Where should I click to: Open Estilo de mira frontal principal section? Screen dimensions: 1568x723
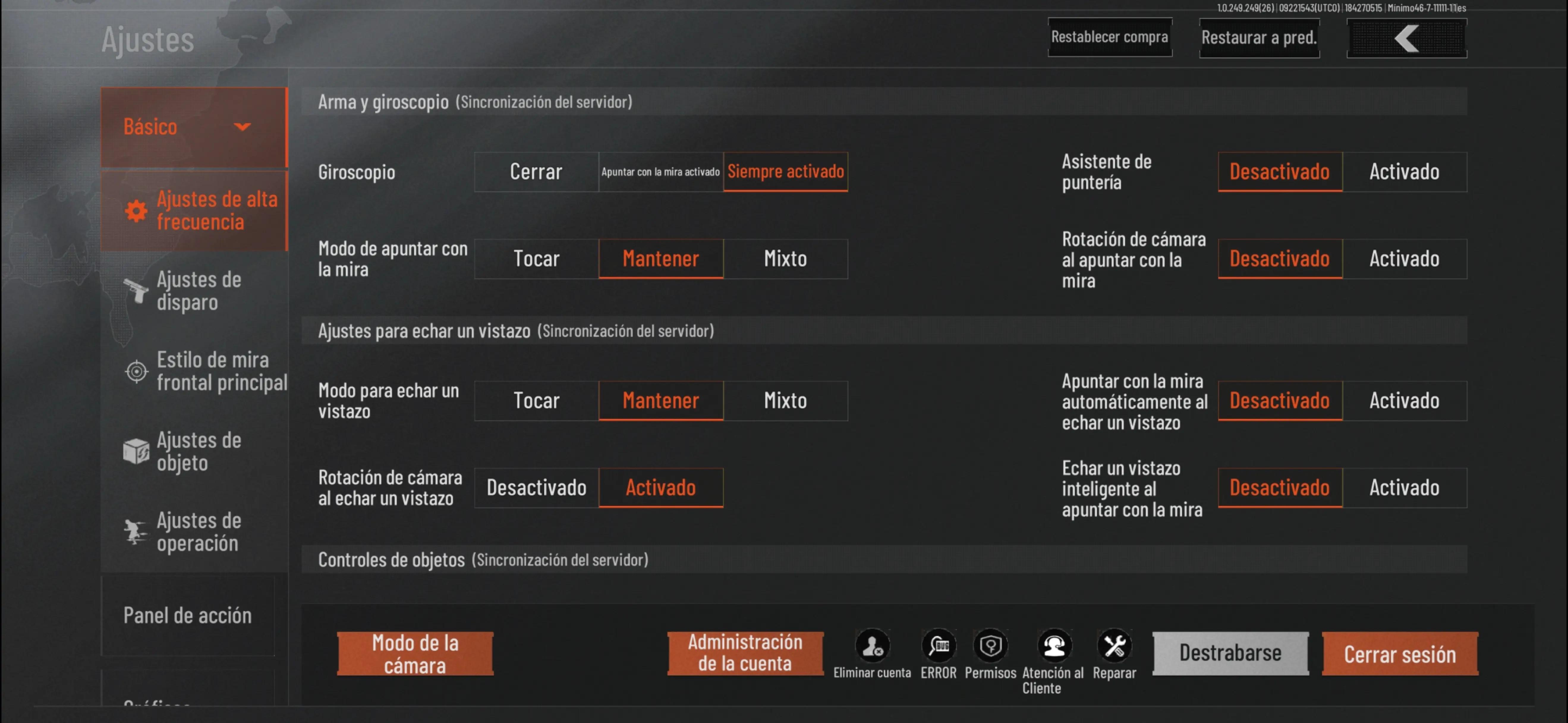pyautogui.click(x=194, y=371)
